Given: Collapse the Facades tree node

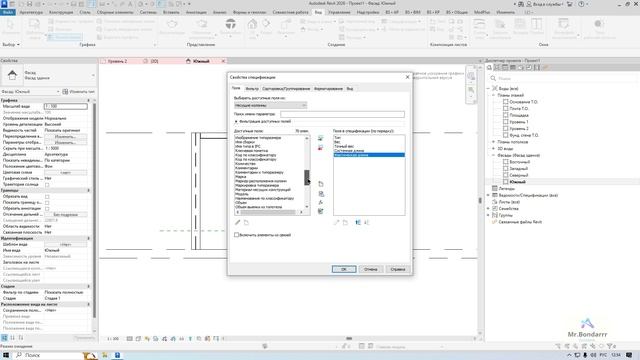Looking at the screenshot, I should 493,155.
